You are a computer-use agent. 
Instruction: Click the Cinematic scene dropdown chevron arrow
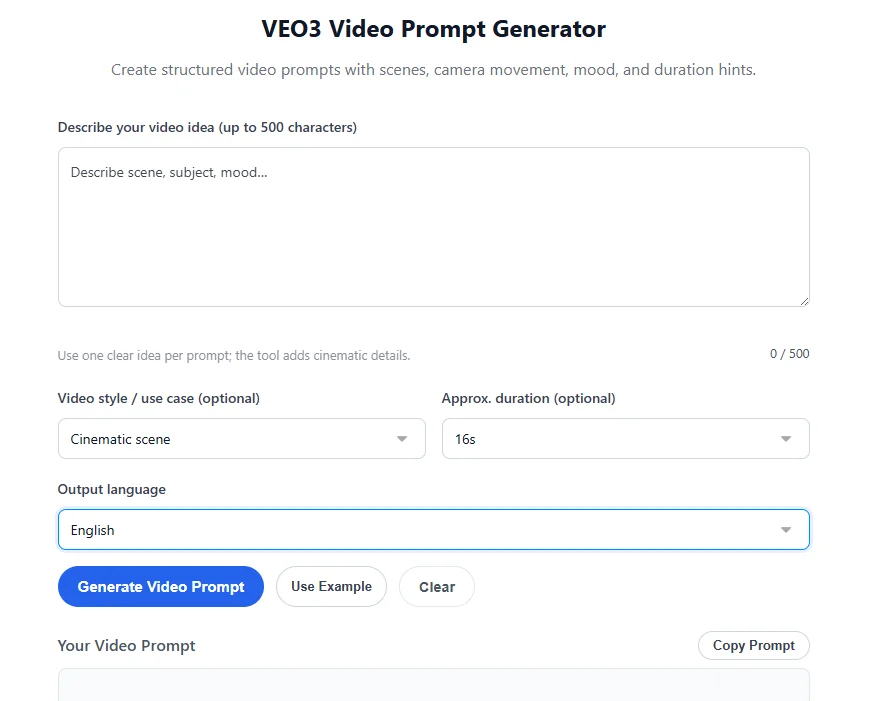coord(401,438)
